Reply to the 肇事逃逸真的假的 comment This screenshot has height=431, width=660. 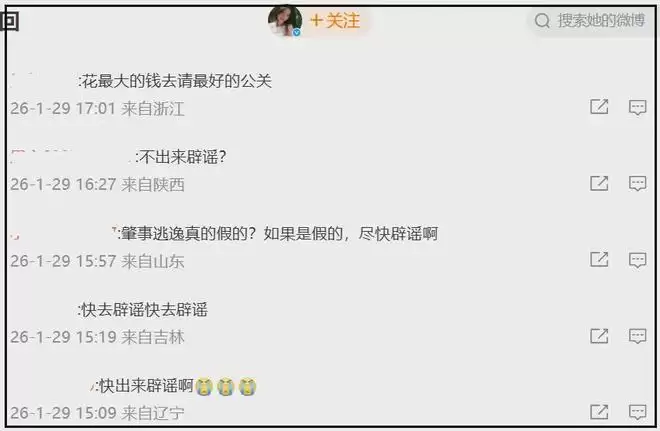[x=637, y=260]
